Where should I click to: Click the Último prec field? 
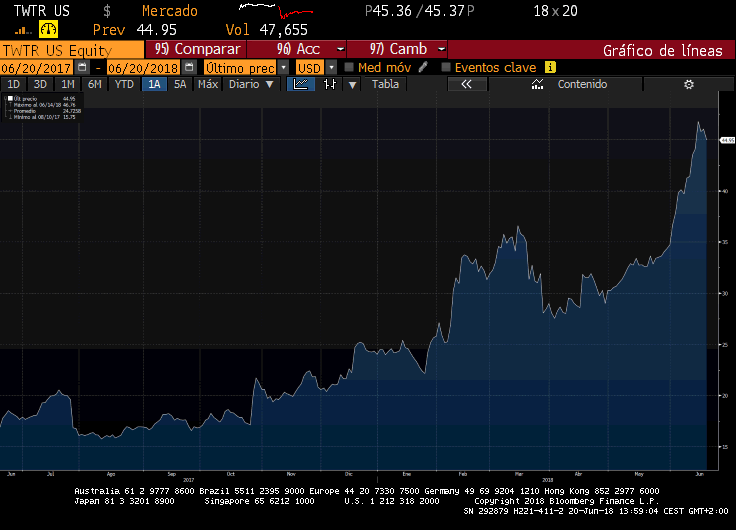point(240,68)
